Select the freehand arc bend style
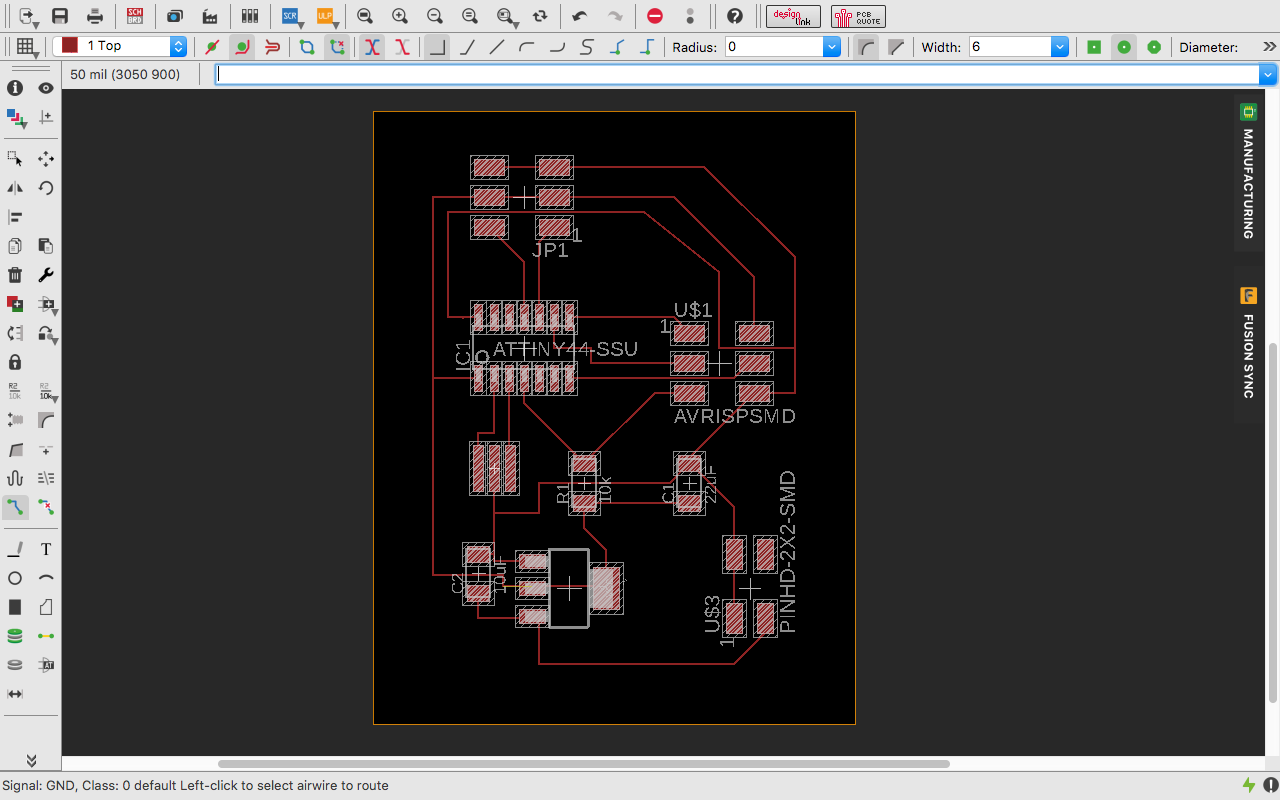Viewport: 1280px width, 800px height. click(587, 47)
